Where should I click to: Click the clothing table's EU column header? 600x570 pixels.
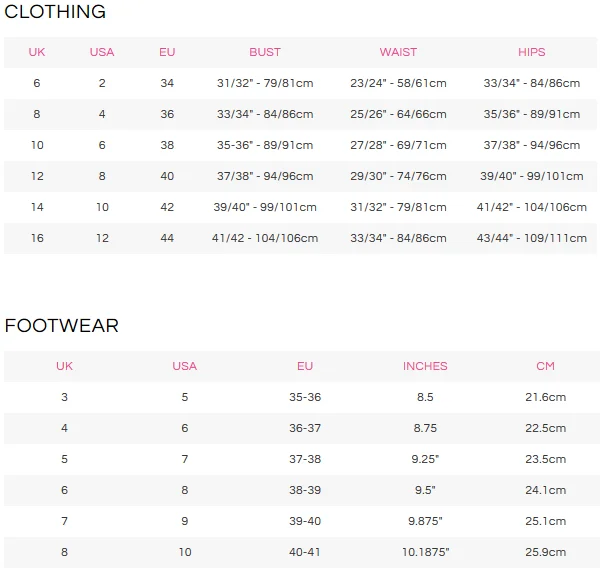(167, 52)
